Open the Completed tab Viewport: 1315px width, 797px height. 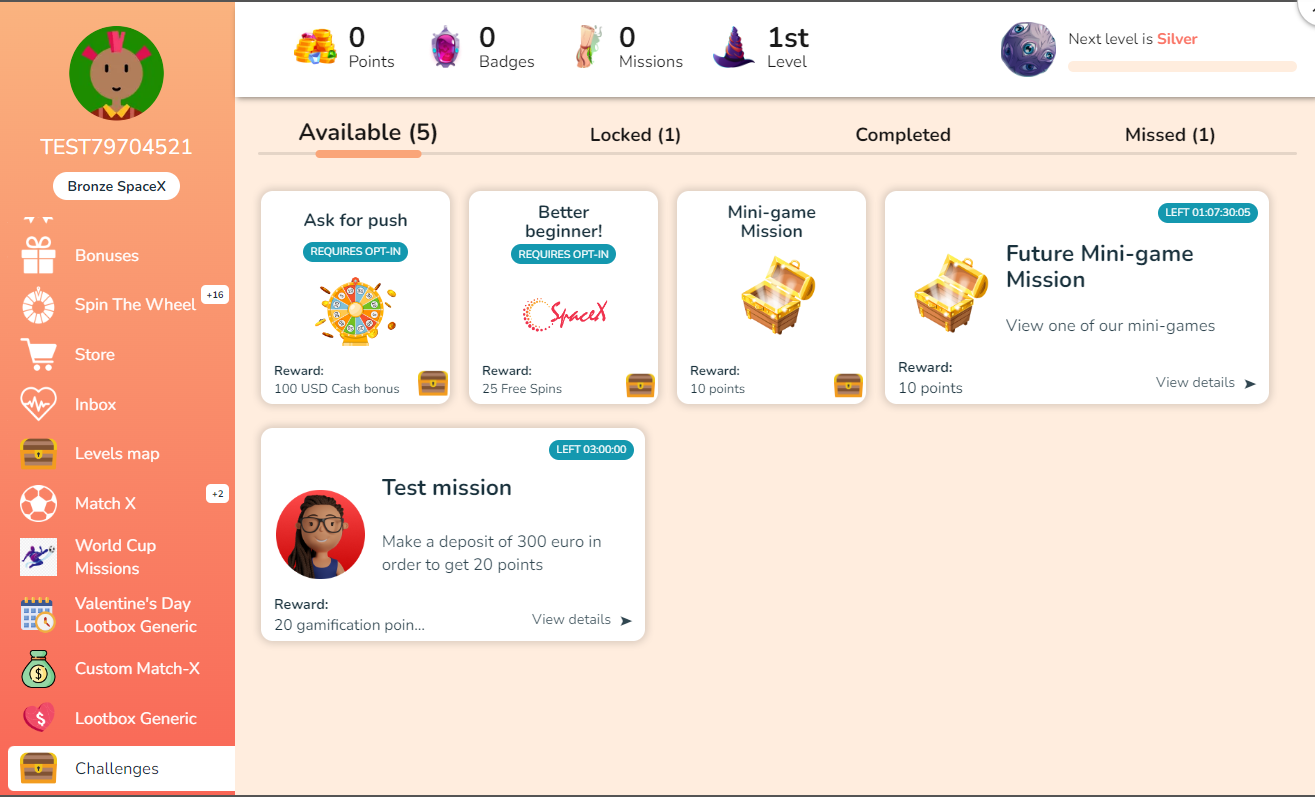(903, 135)
